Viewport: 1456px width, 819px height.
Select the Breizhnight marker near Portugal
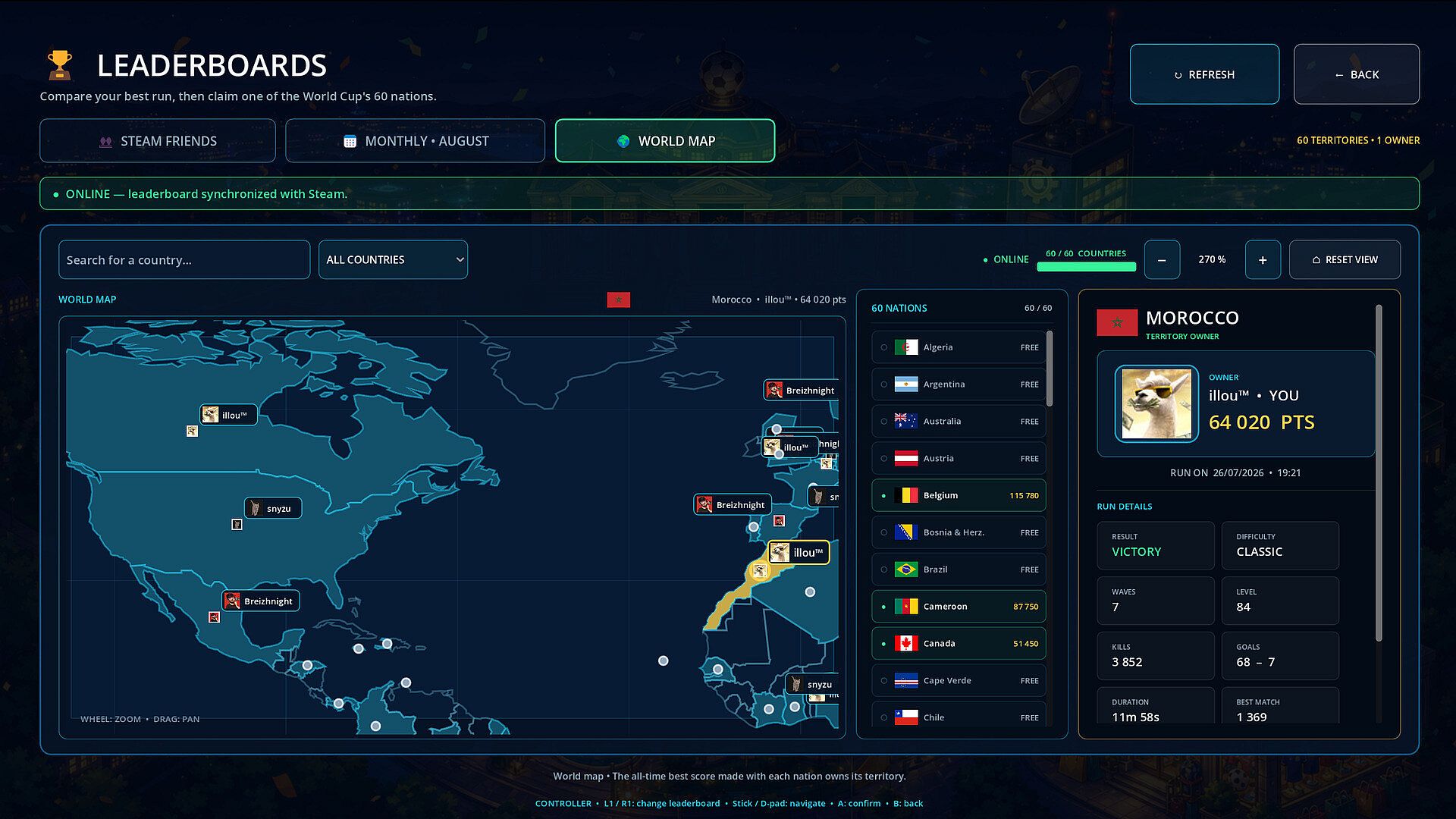733,504
